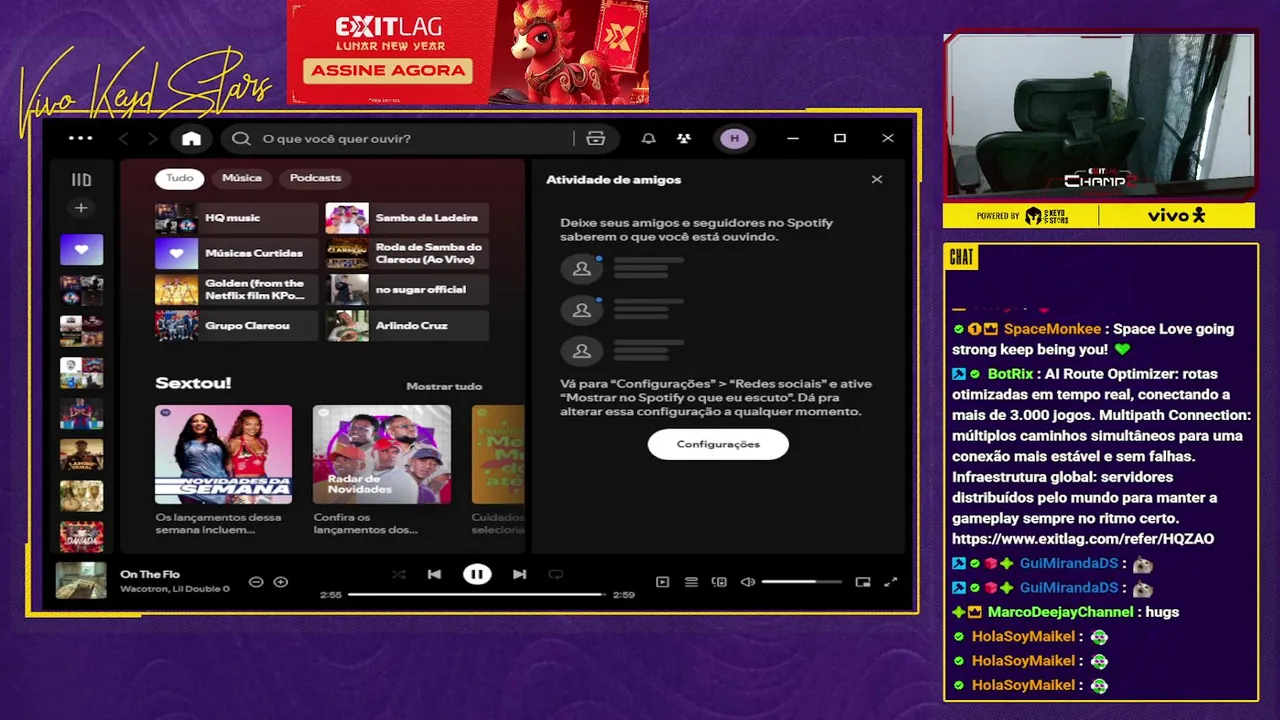Viewport: 1280px width, 720px height.
Task: Open Arlindo Cruz shortcut tile
Action: (x=407, y=326)
